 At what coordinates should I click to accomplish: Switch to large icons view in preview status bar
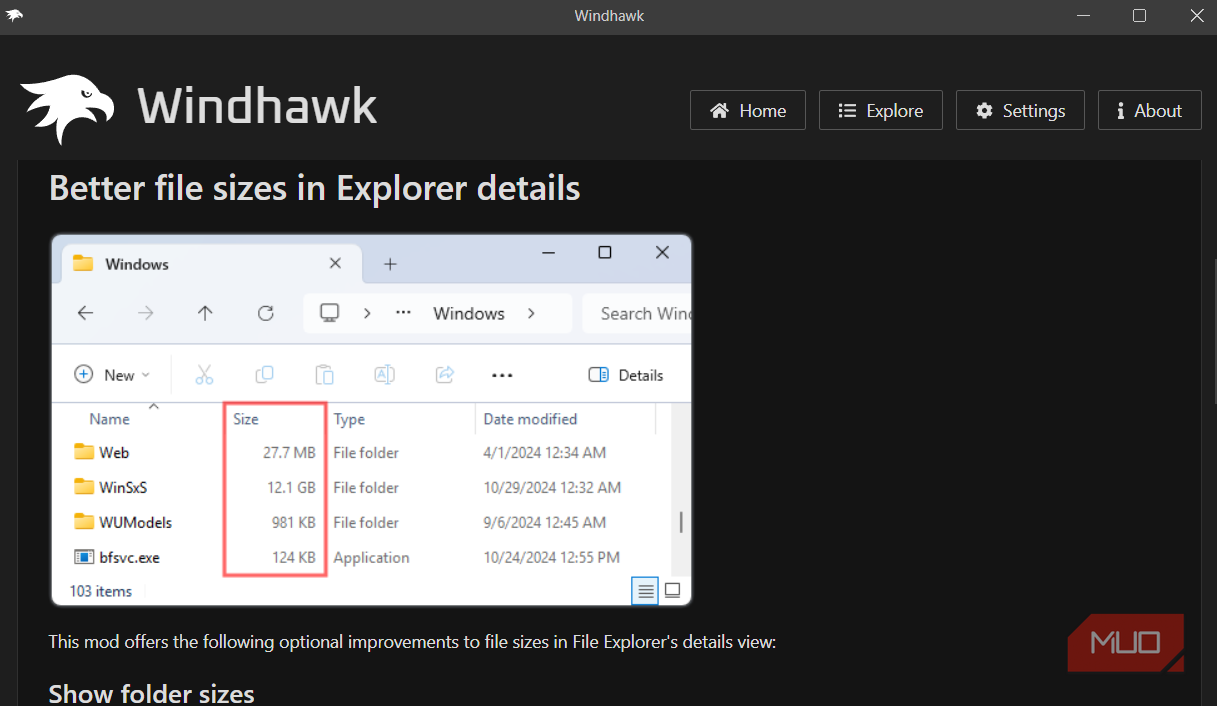pos(673,591)
